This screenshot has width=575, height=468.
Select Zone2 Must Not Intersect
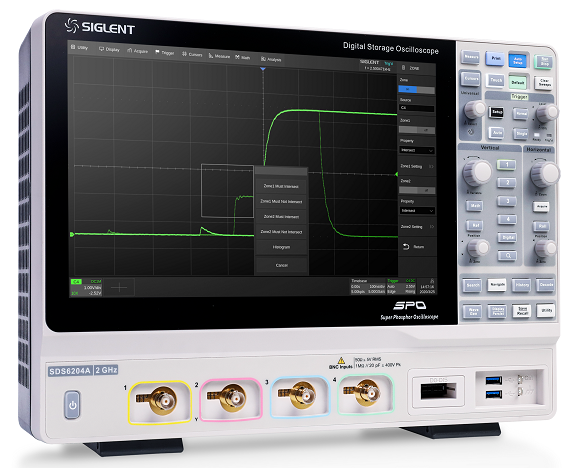(281, 232)
